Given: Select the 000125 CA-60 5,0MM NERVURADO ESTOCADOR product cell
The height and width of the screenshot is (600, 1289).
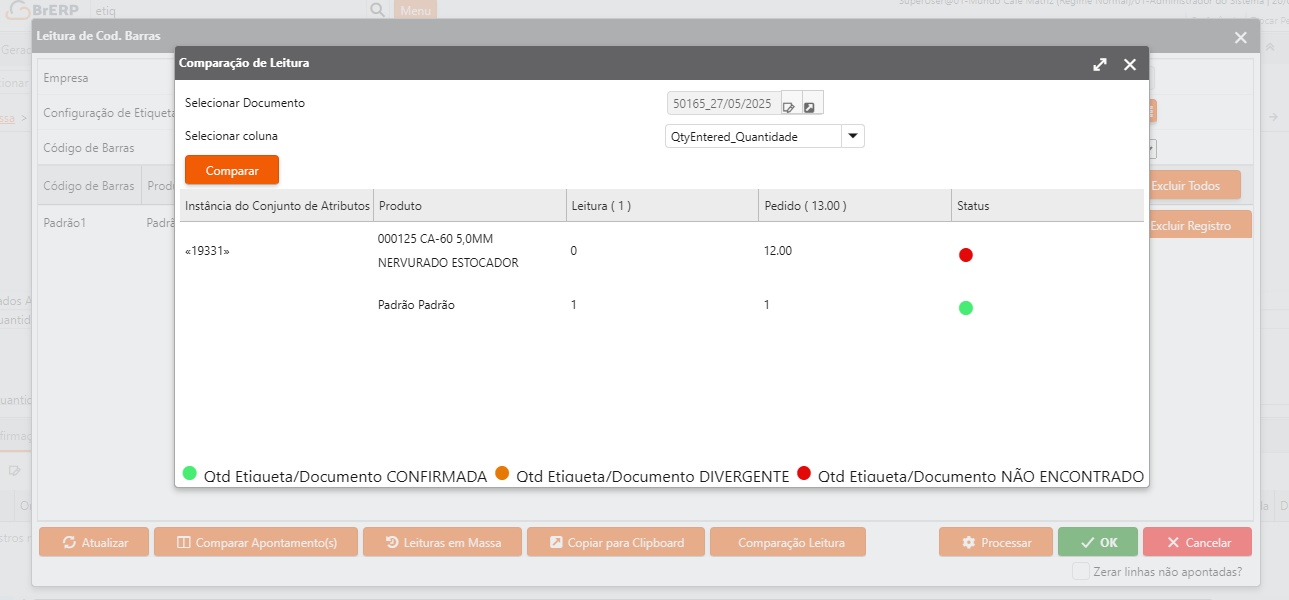Looking at the screenshot, I should click(x=448, y=251).
